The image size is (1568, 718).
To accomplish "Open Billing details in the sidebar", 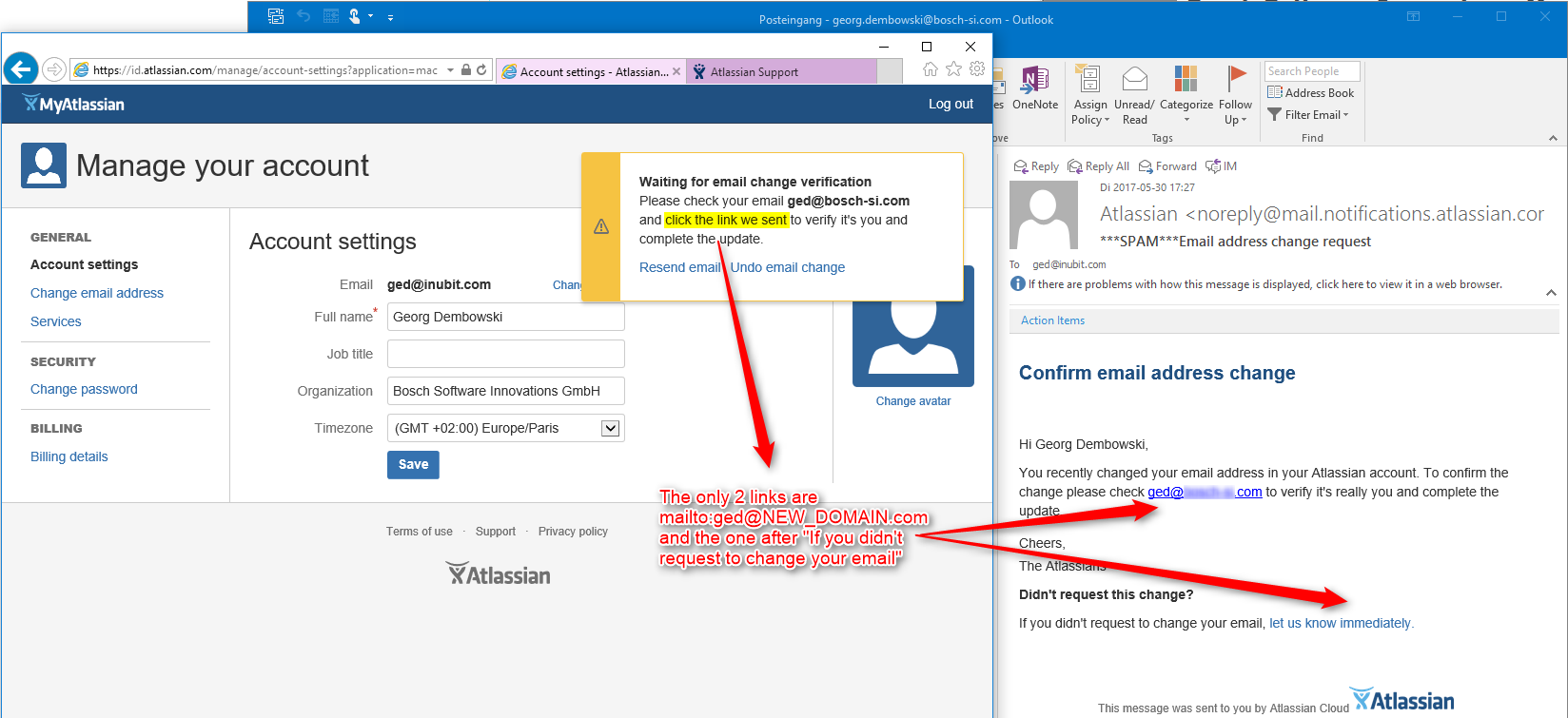I will pos(69,456).
